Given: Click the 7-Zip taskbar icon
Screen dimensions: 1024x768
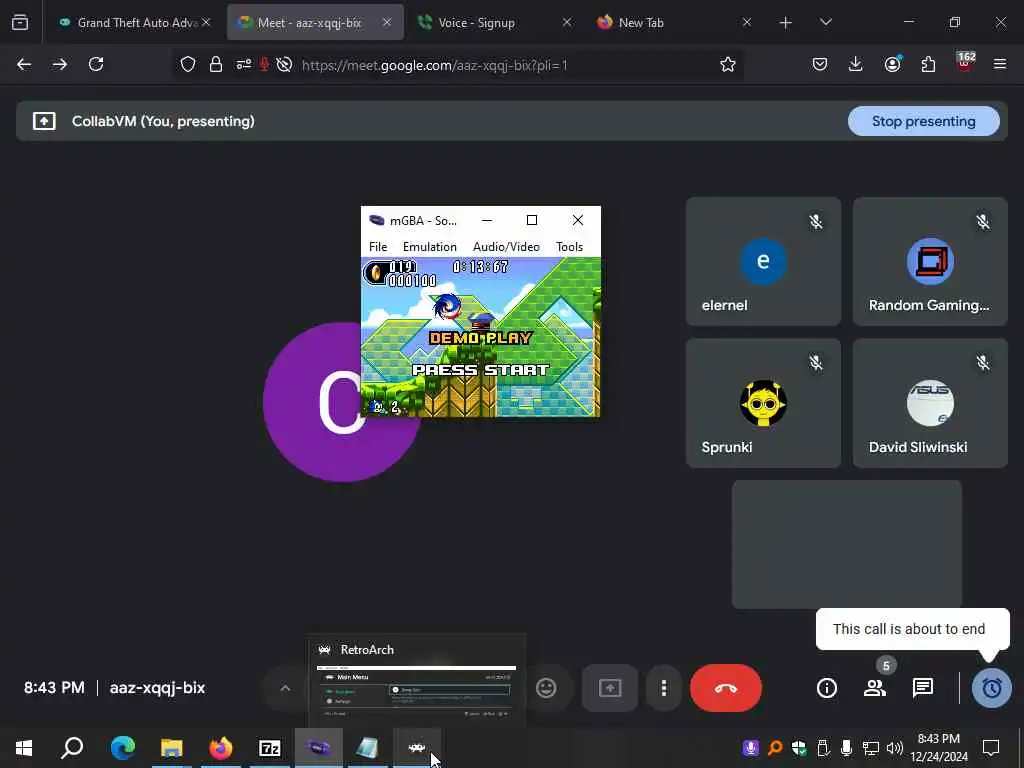Looking at the screenshot, I should [270, 748].
